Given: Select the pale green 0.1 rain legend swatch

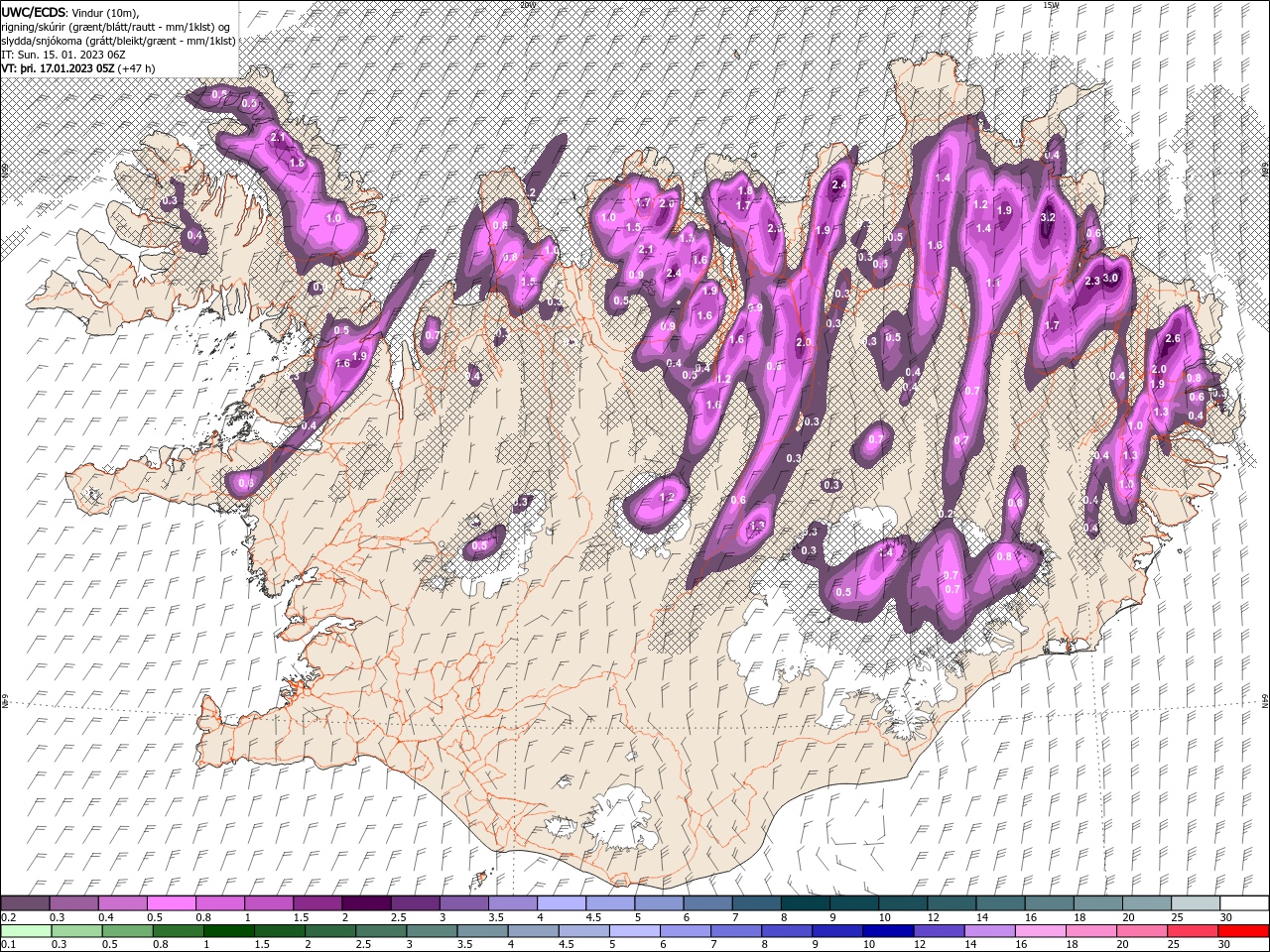Looking at the screenshot, I should point(27,931).
